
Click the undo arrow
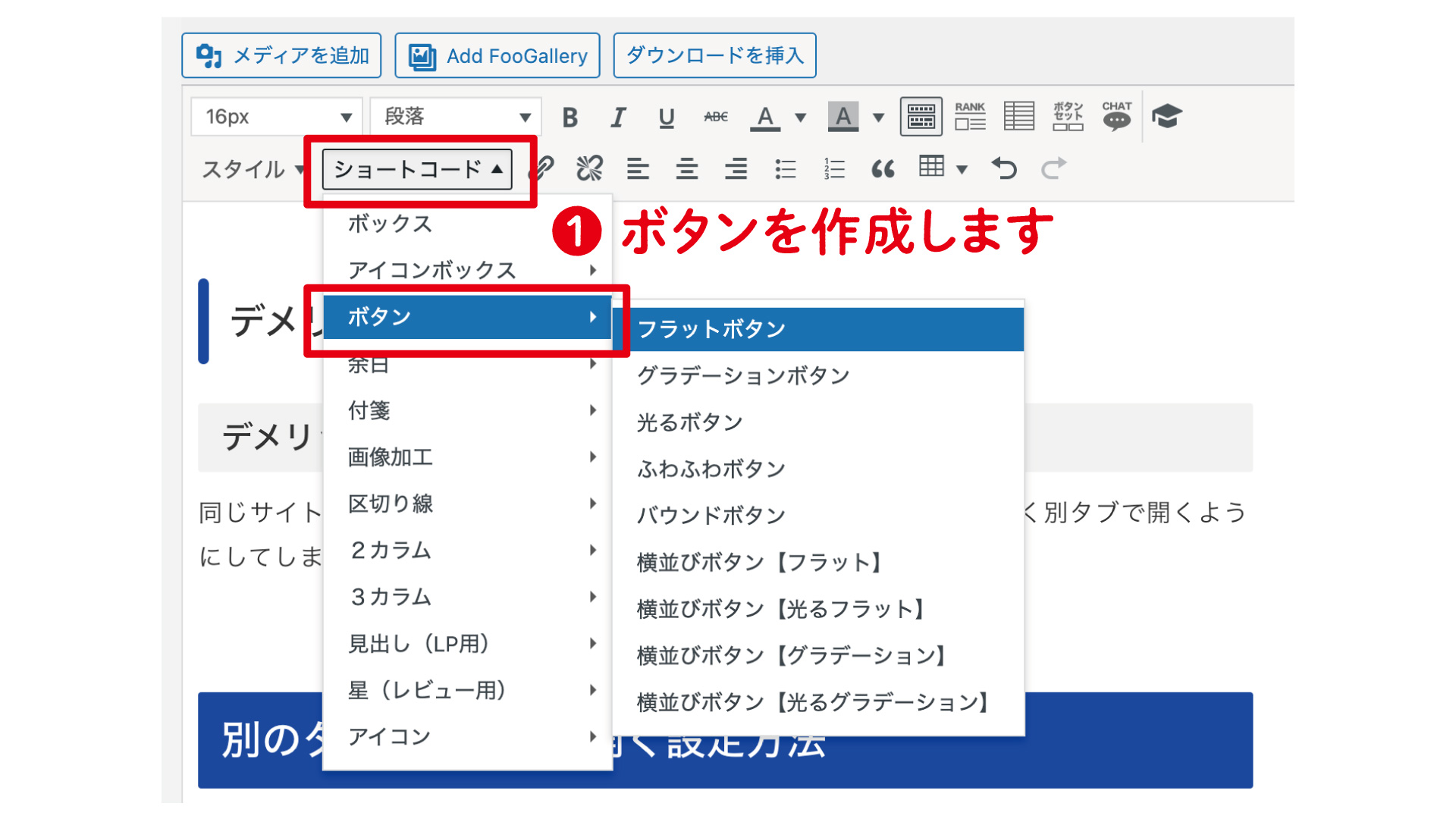click(x=1004, y=168)
